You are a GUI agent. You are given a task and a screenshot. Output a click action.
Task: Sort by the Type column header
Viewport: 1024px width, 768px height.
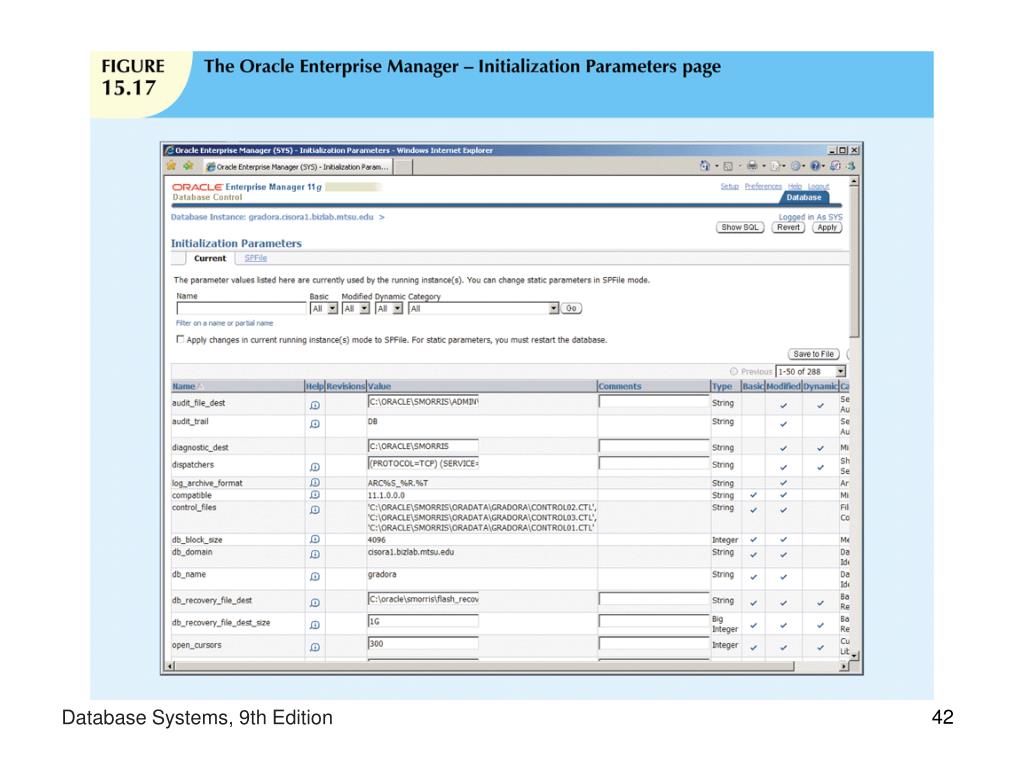click(722, 386)
